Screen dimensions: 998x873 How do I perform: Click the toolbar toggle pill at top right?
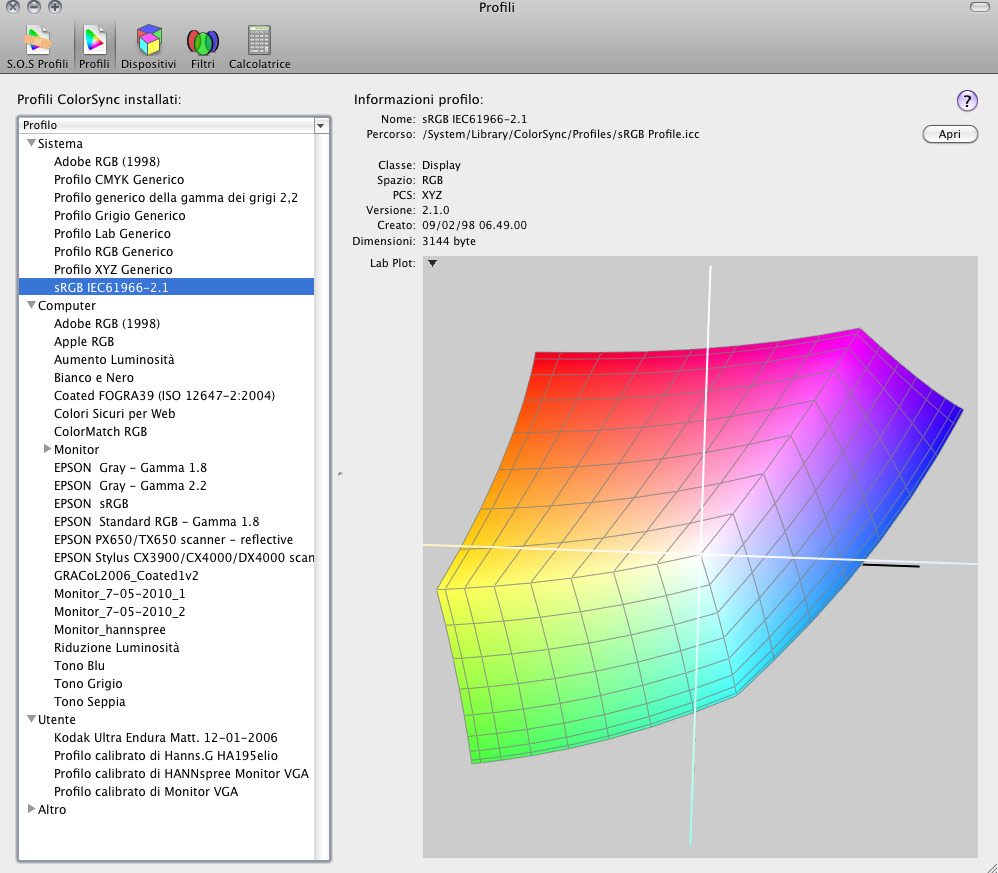[982, 8]
